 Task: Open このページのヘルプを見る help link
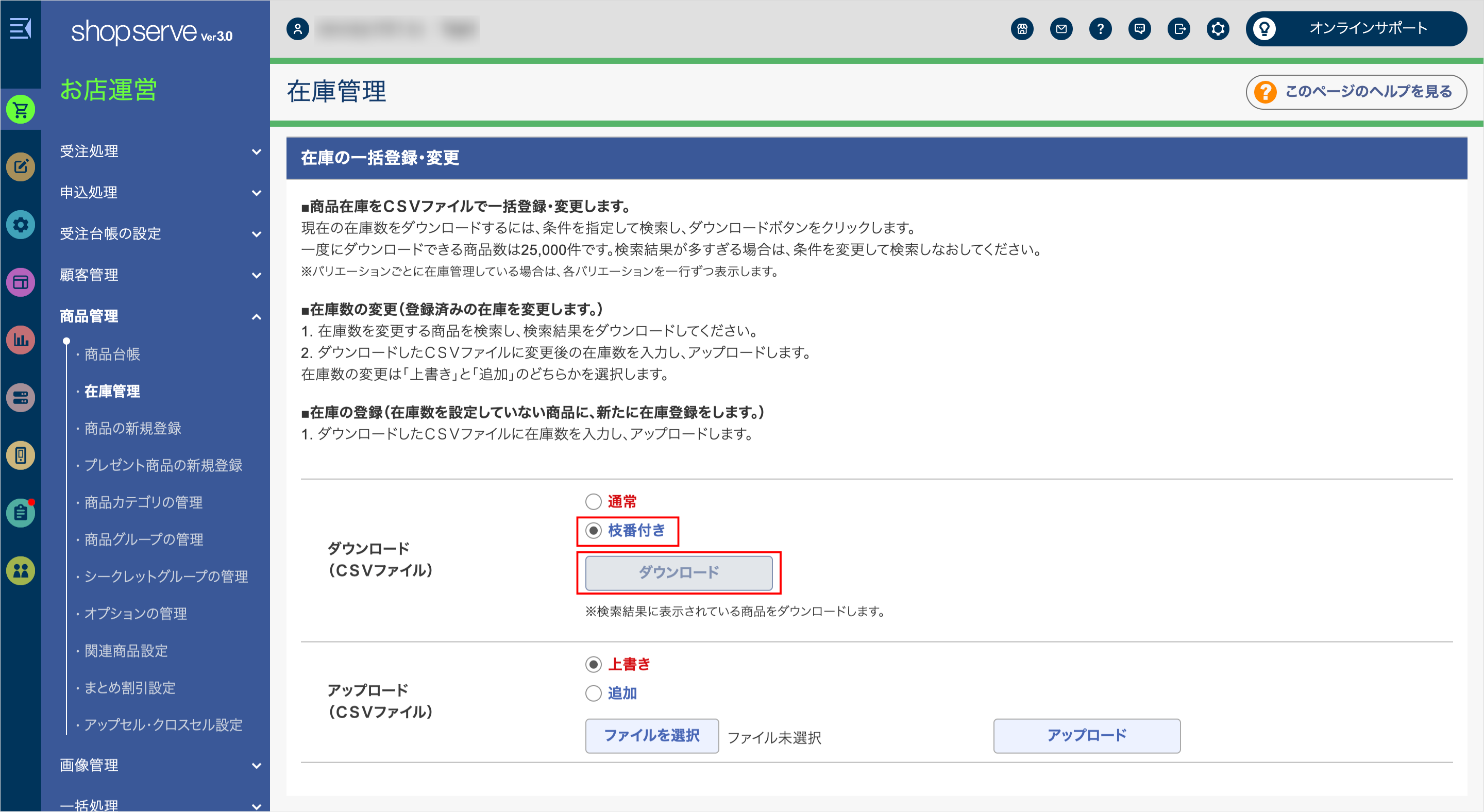pyautogui.click(x=1356, y=92)
